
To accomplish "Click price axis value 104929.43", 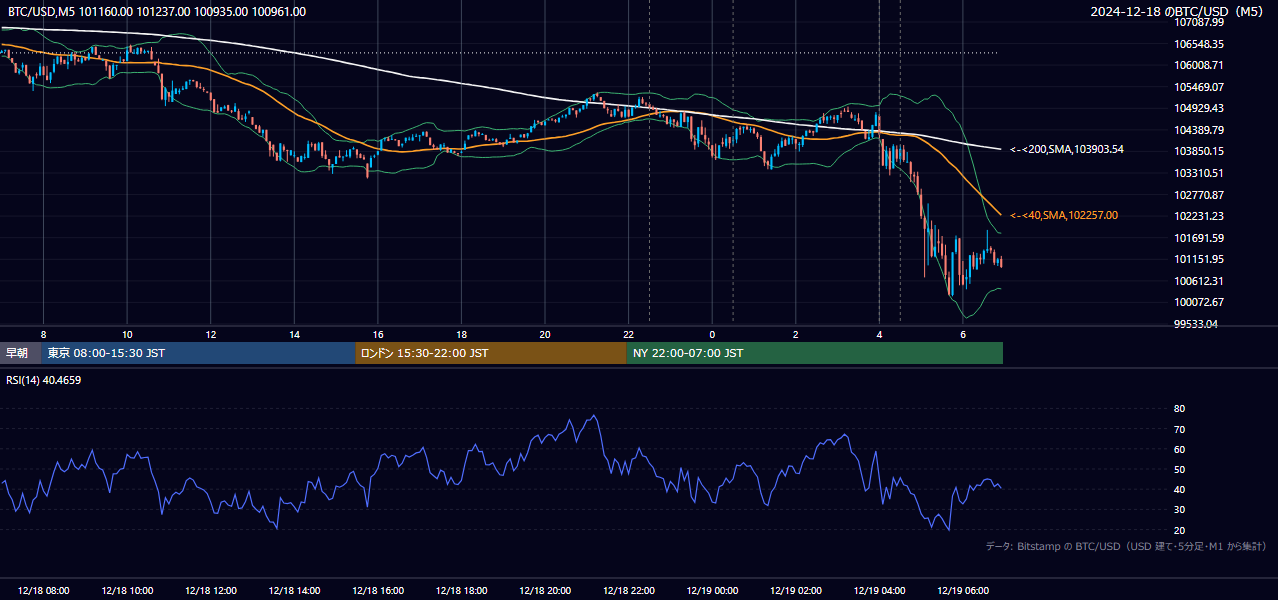I will 1199,108.
